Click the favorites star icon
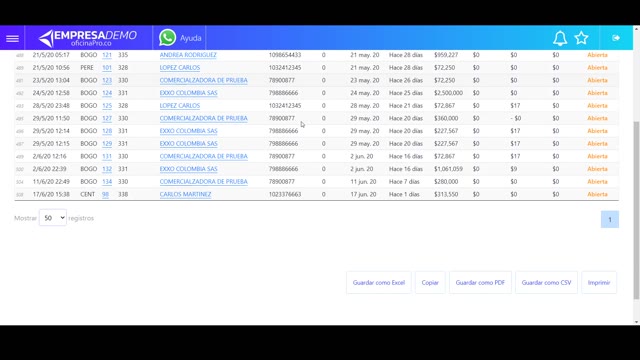 pyautogui.click(x=581, y=38)
